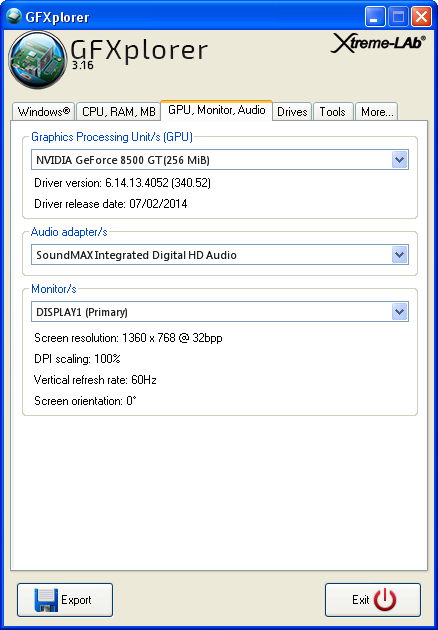Click the Graphics Processing Unit/s (GPU) heading
The width and height of the screenshot is (438, 630).
pos(112,137)
